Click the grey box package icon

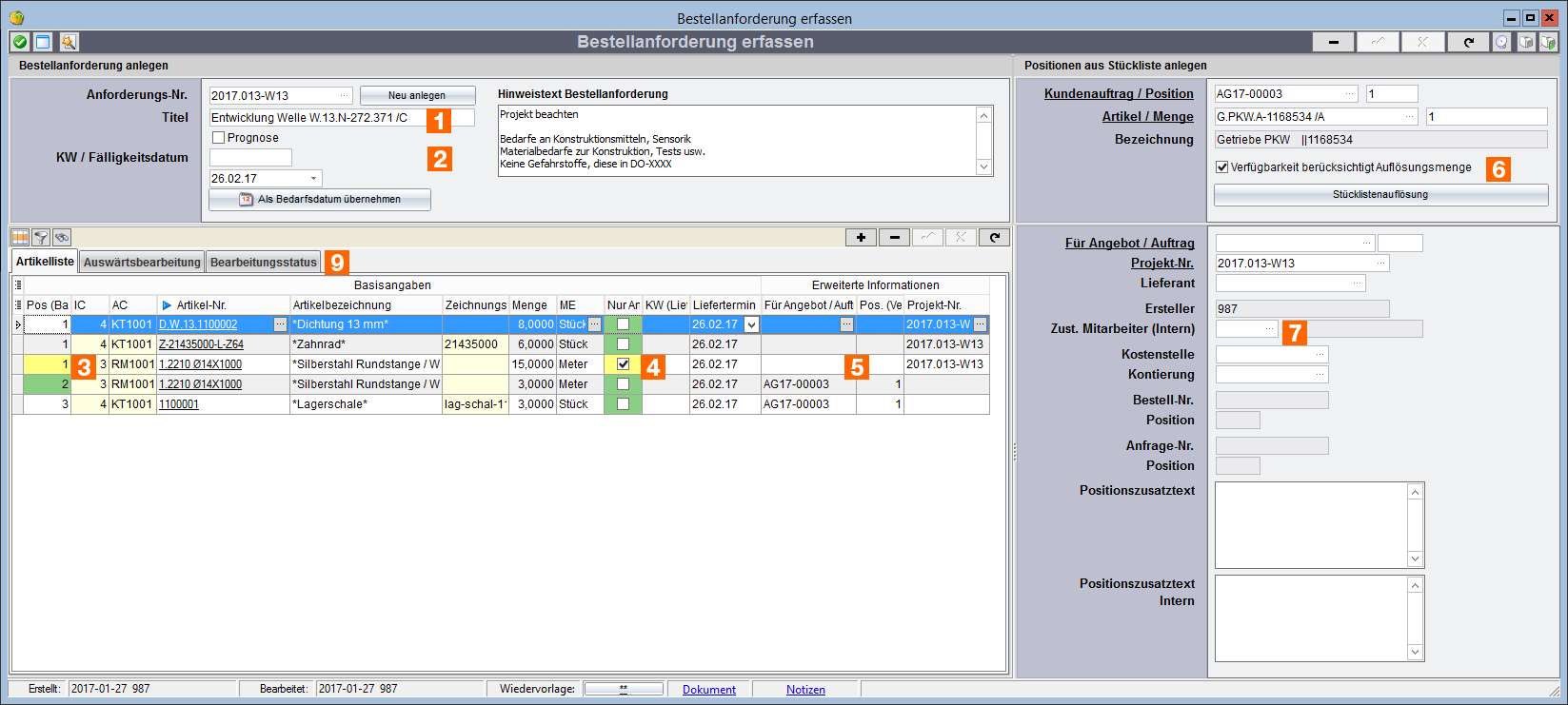pyautogui.click(x=1525, y=42)
